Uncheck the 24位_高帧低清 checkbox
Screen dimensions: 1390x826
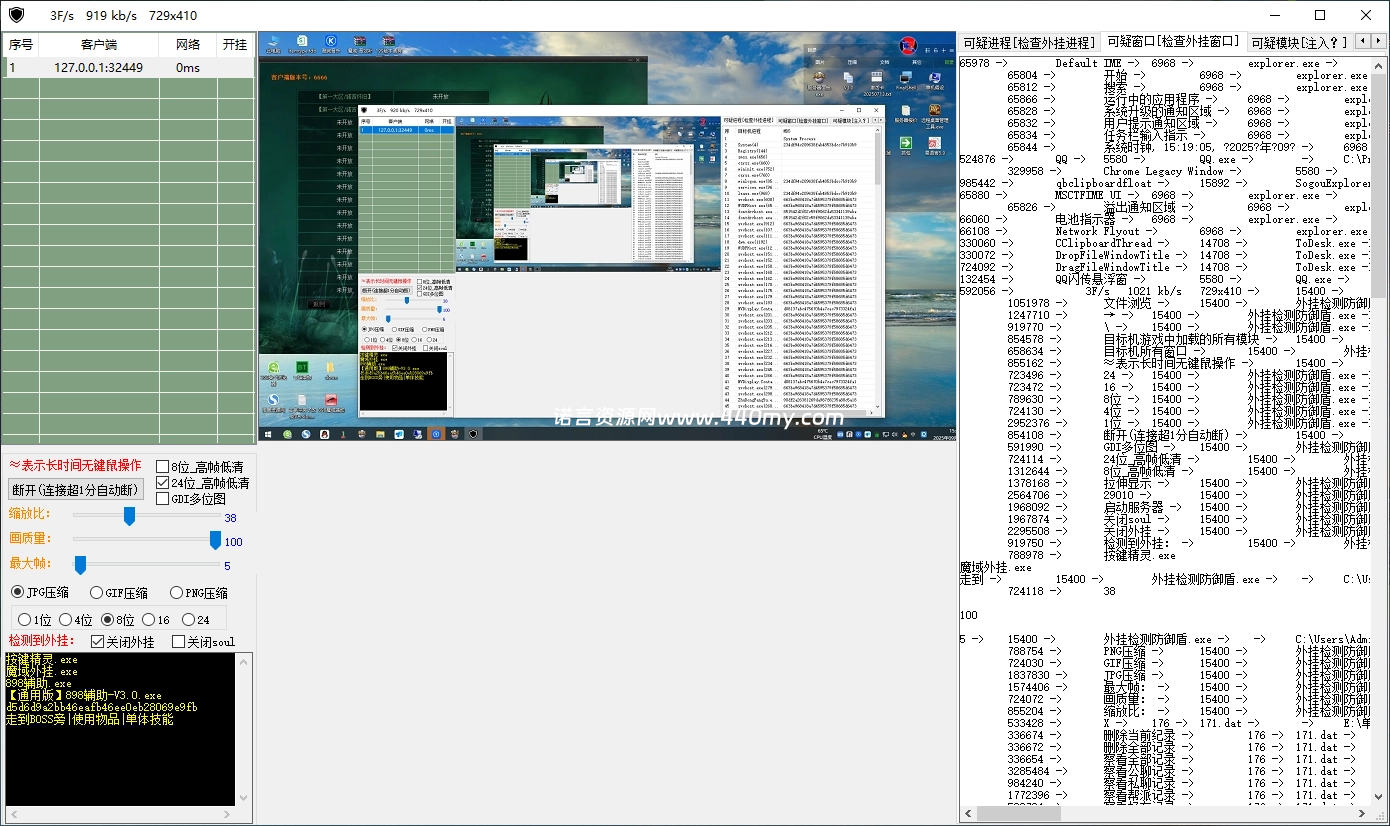click(163, 483)
